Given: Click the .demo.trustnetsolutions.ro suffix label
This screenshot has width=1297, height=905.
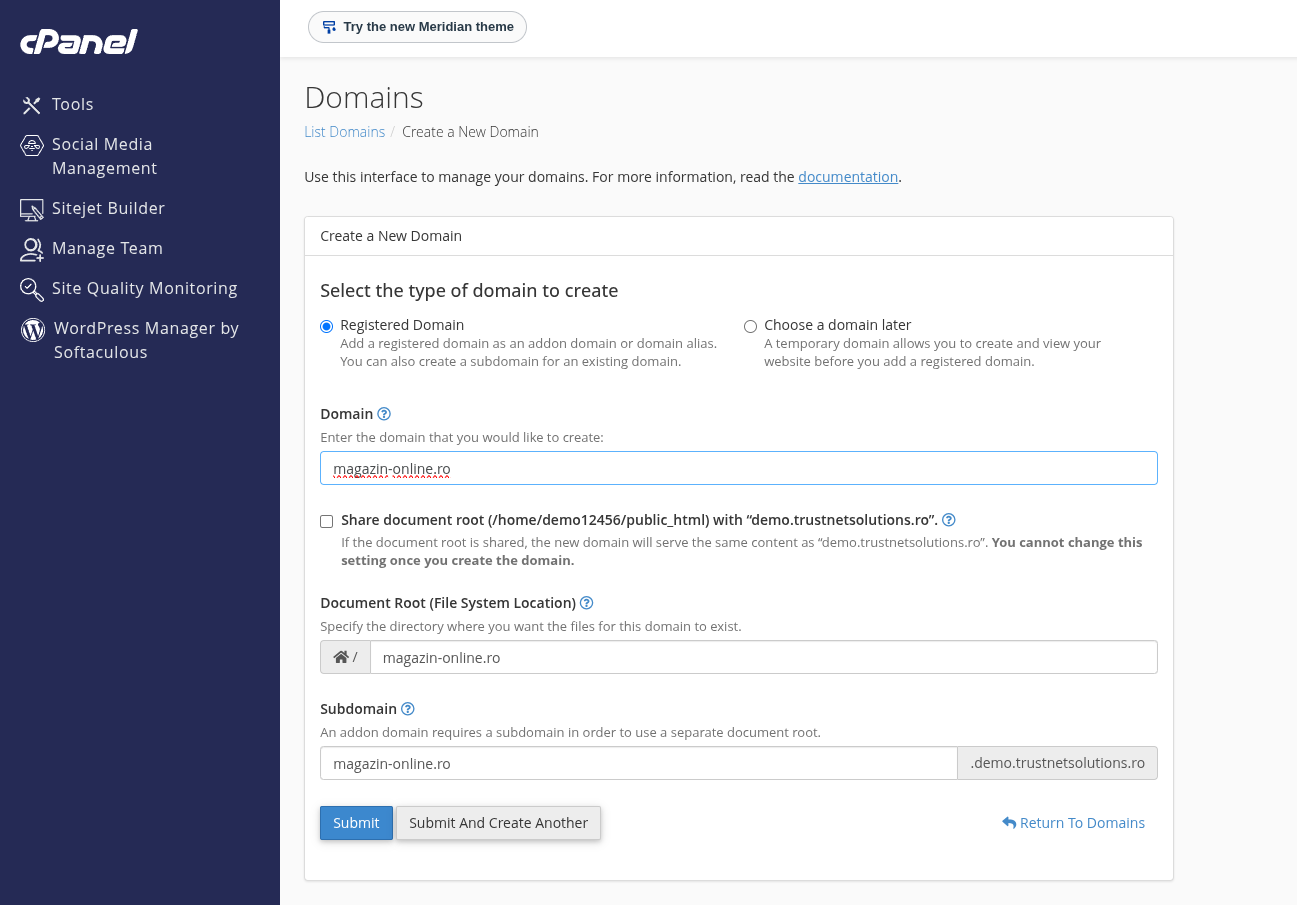Looking at the screenshot, I should pyautogui.click(x=1058, y=763).
